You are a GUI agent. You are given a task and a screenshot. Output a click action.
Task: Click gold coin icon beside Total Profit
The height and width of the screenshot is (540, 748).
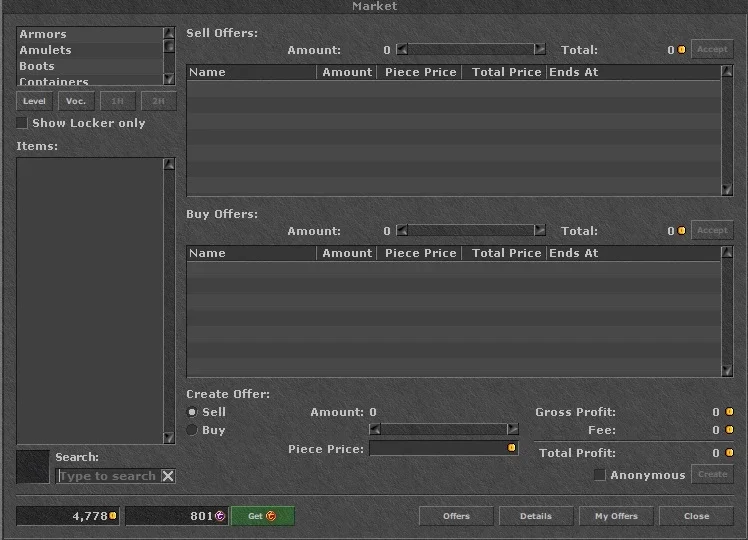[x=729, y=452]
